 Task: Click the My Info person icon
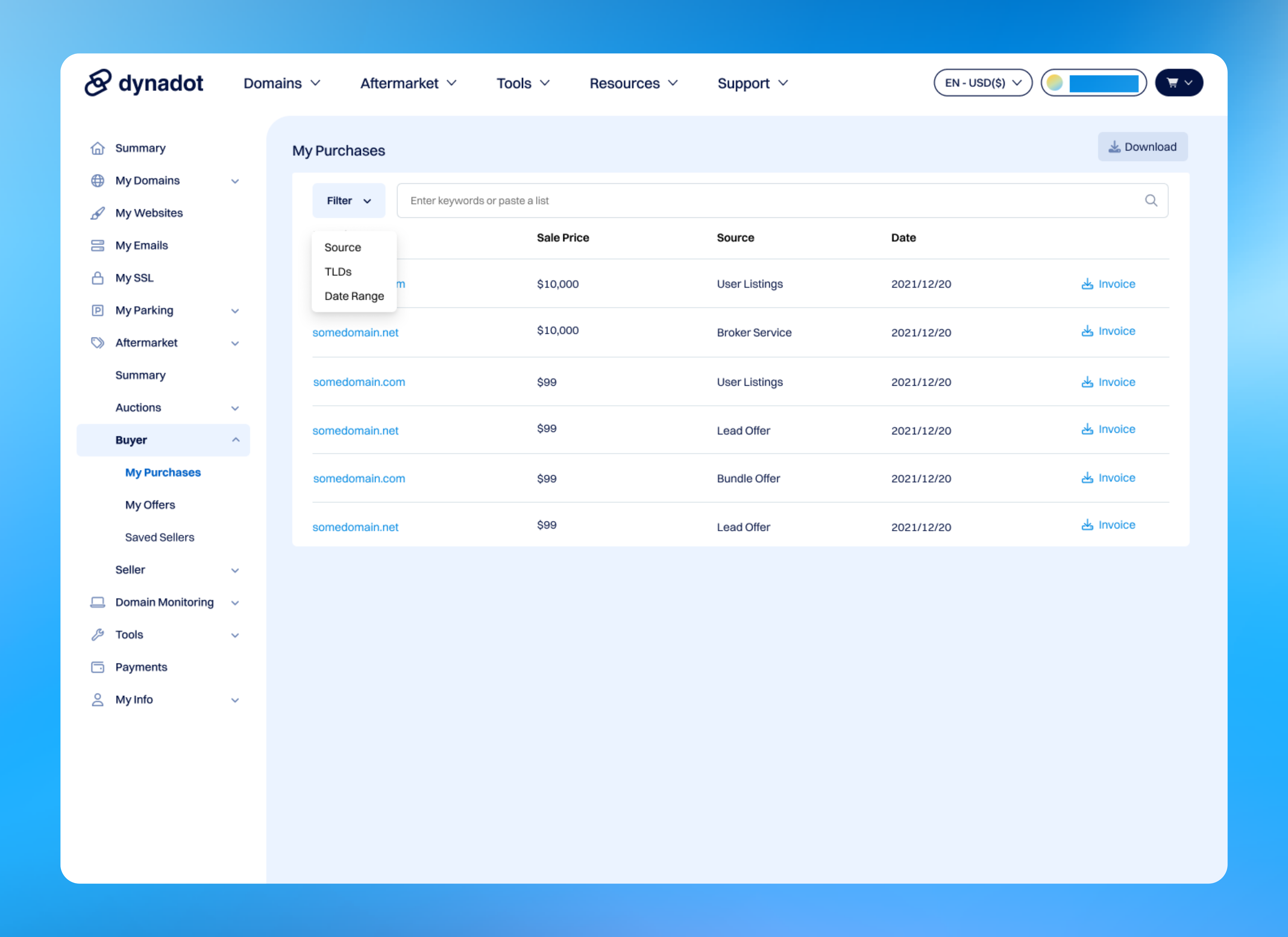pos(98,699)
